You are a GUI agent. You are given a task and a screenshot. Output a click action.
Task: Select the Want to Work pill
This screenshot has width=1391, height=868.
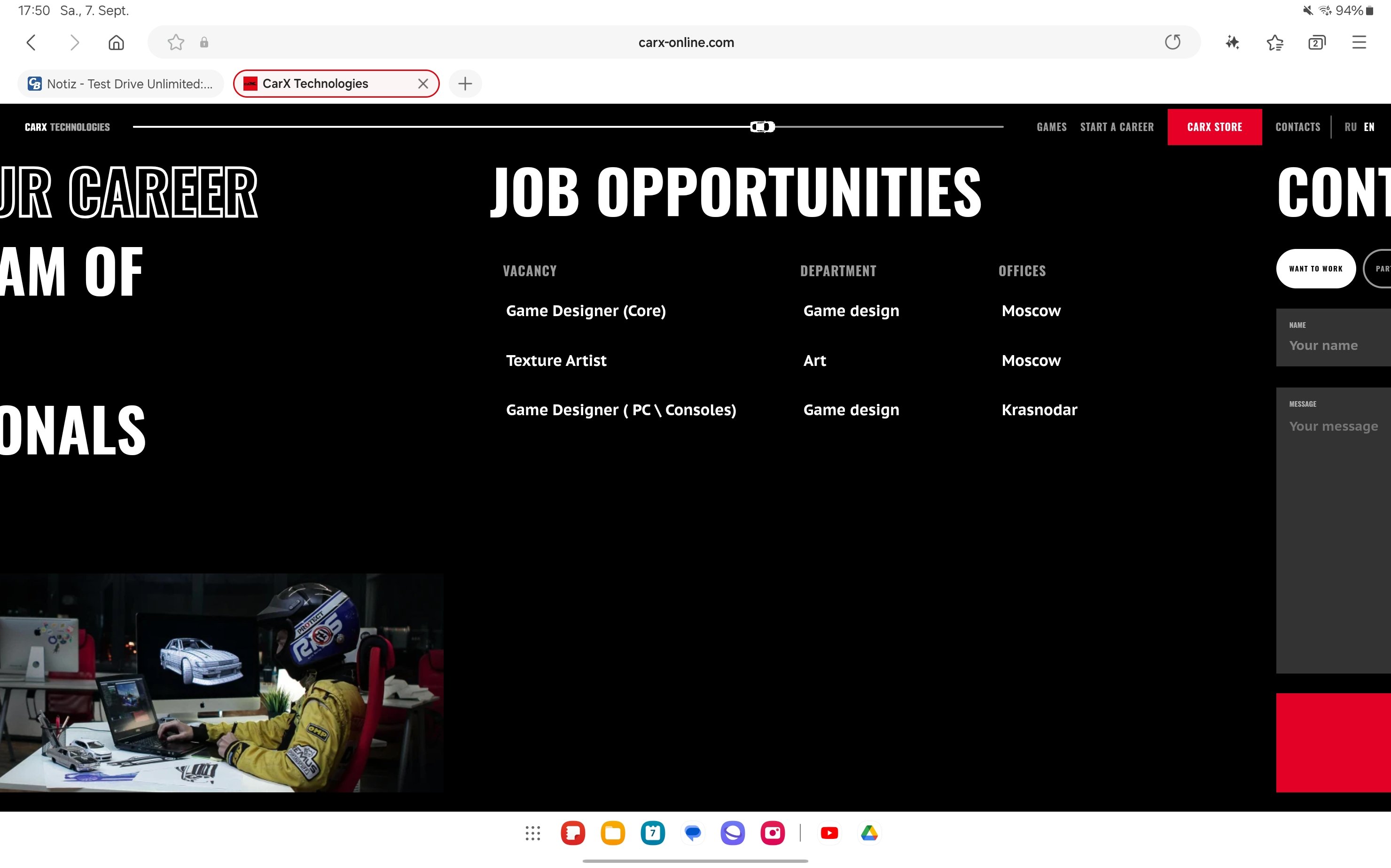click(x=1315, y=269)
